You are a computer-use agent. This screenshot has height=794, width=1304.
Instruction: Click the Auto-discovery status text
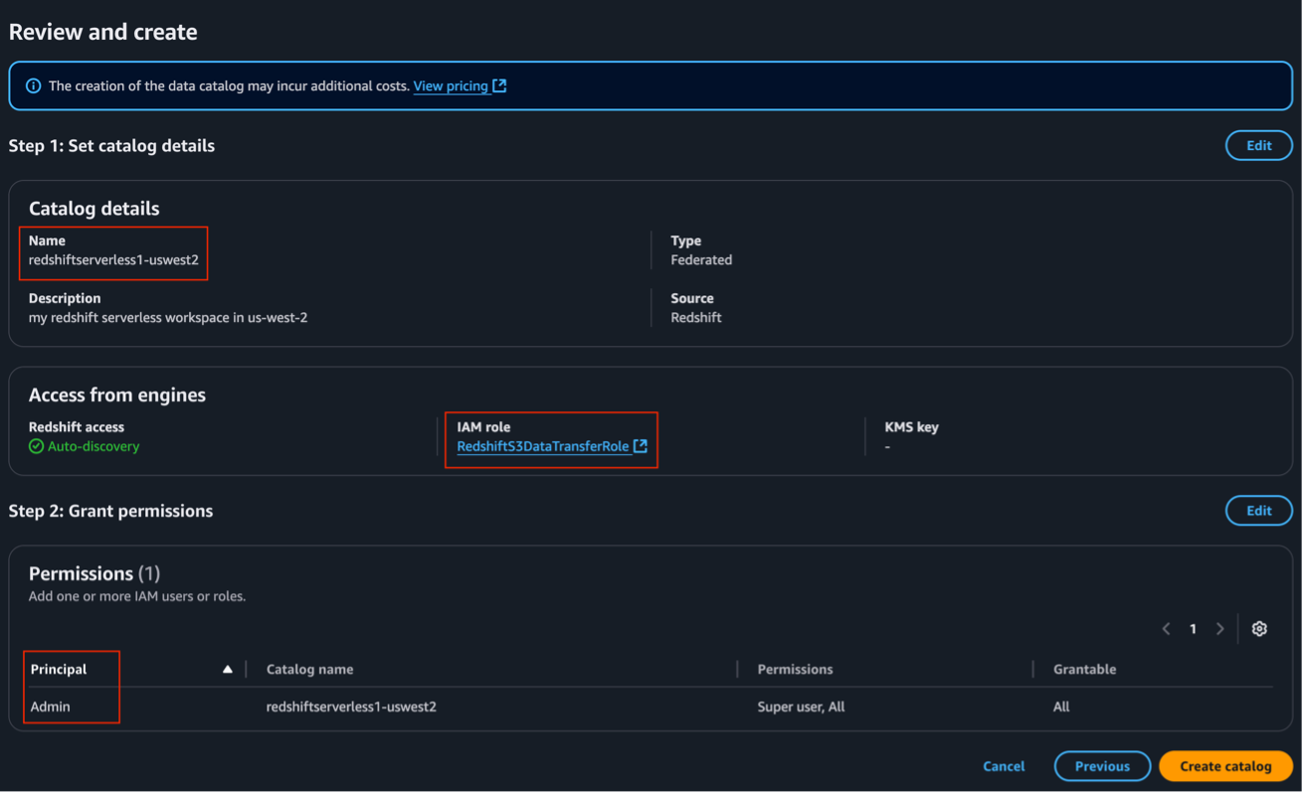93,447
